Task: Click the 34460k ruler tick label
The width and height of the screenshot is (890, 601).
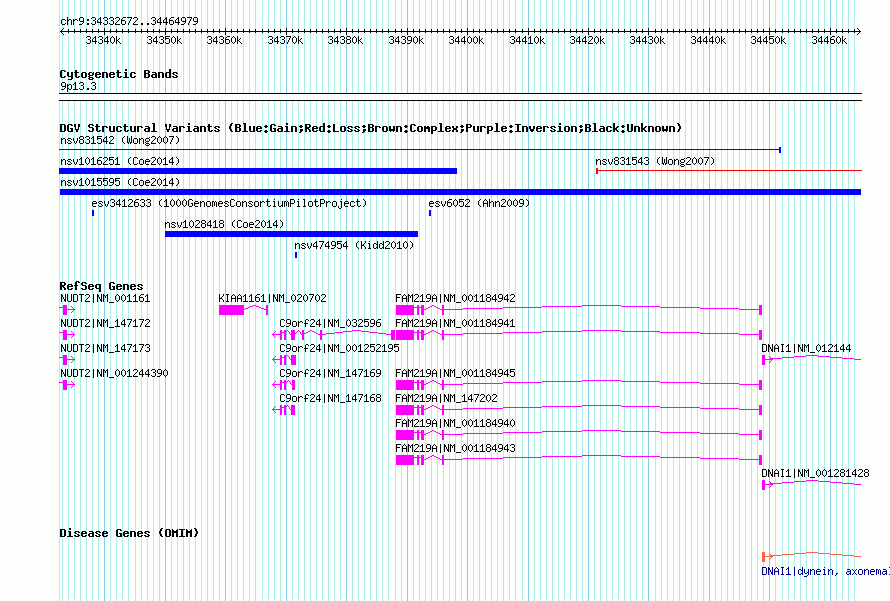Action: coord(829,40)
